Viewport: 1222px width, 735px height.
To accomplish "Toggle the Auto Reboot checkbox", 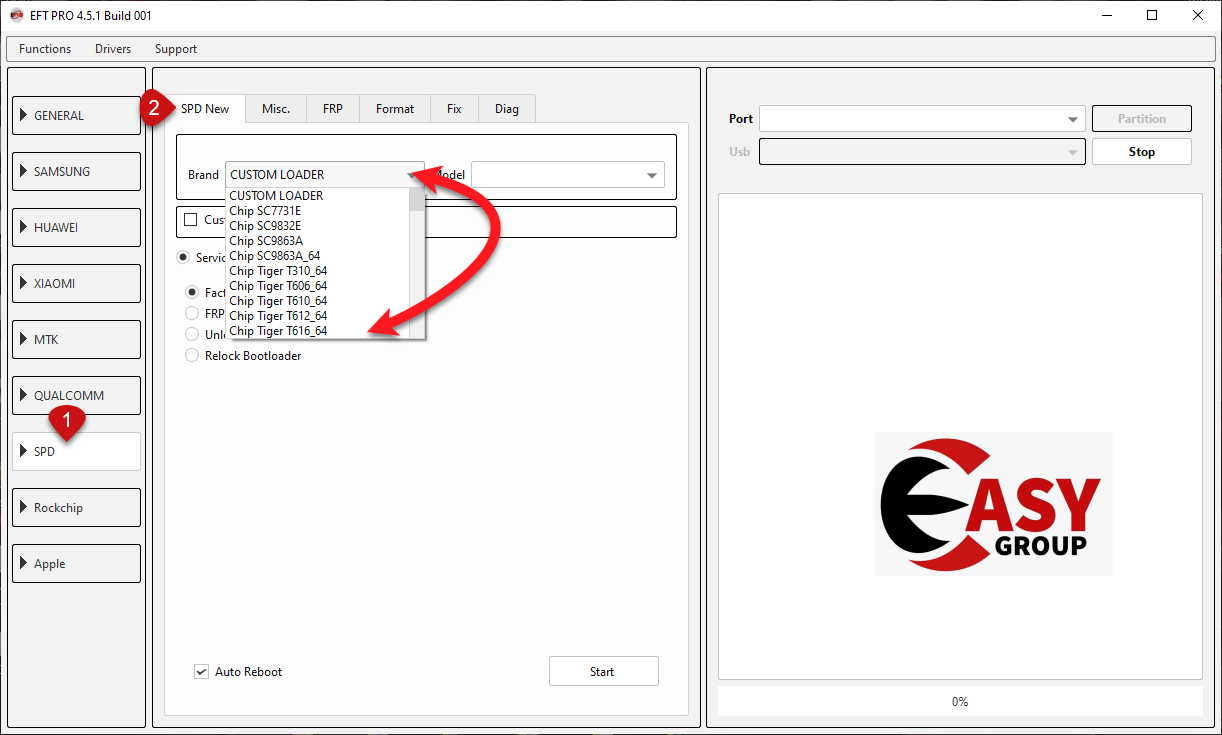I will [x=201, y=672].
